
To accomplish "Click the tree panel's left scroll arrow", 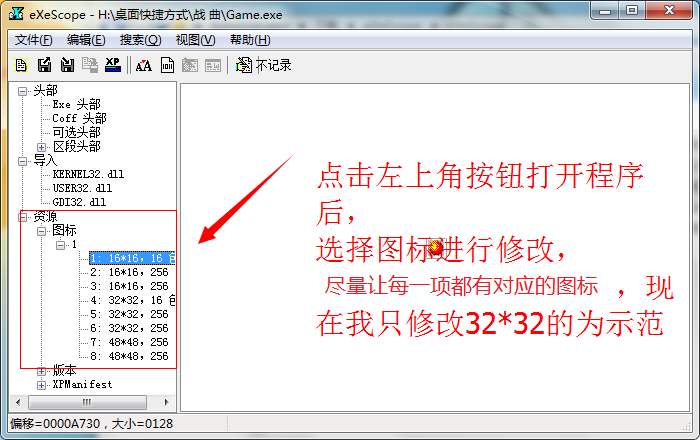I will pyautogui.click(x=18, y=403).
